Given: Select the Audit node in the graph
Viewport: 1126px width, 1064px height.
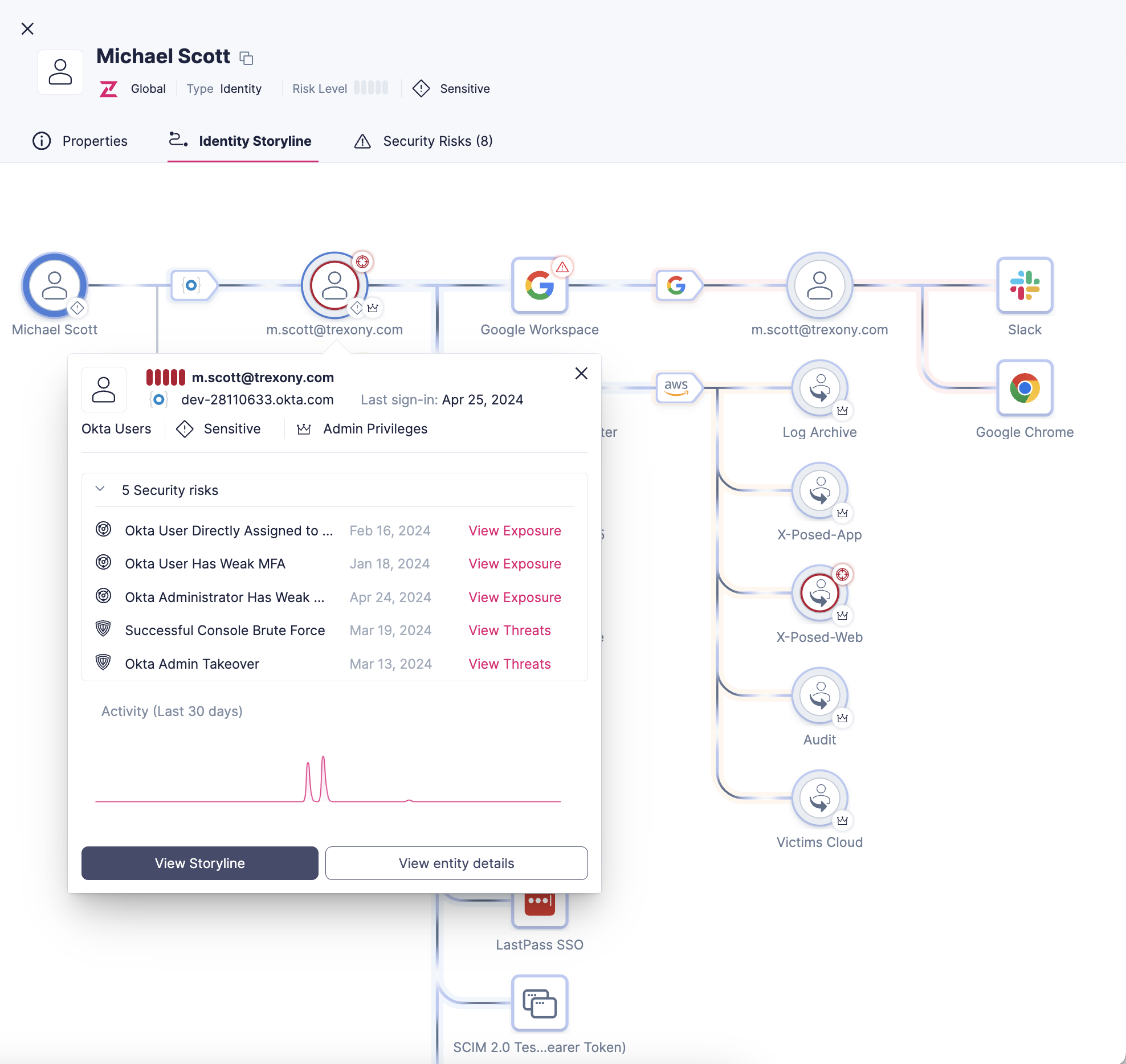Looking at the screenshot, I should 819,695.
